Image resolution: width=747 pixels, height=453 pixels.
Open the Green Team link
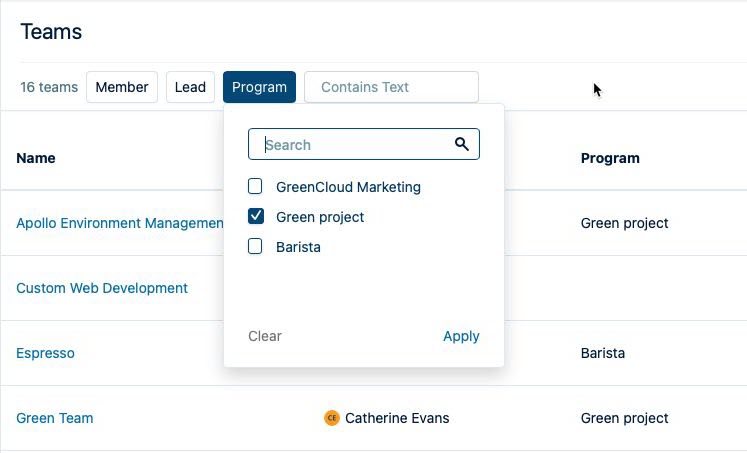point(55,418)
